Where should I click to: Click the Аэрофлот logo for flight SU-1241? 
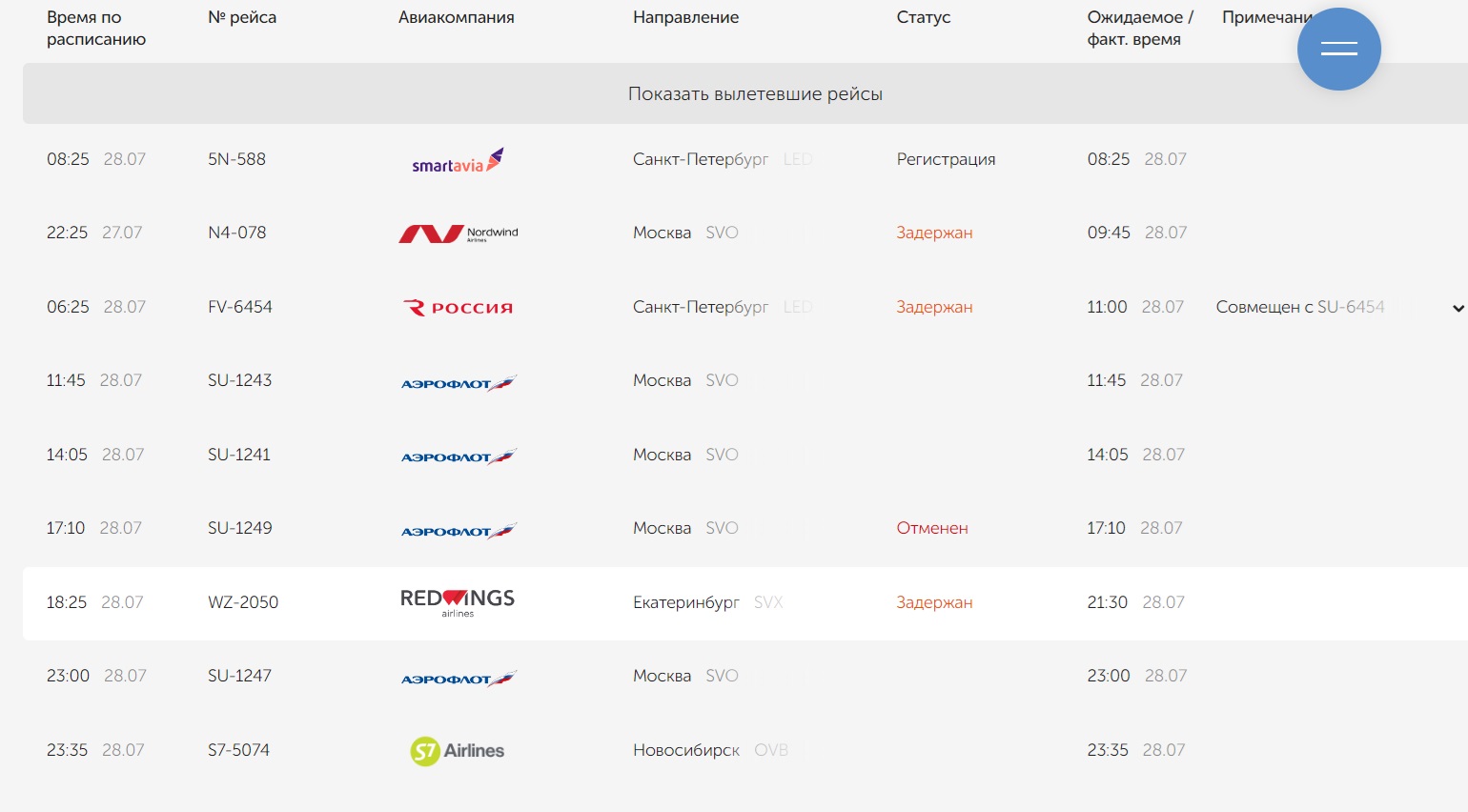tap(458, 456)
